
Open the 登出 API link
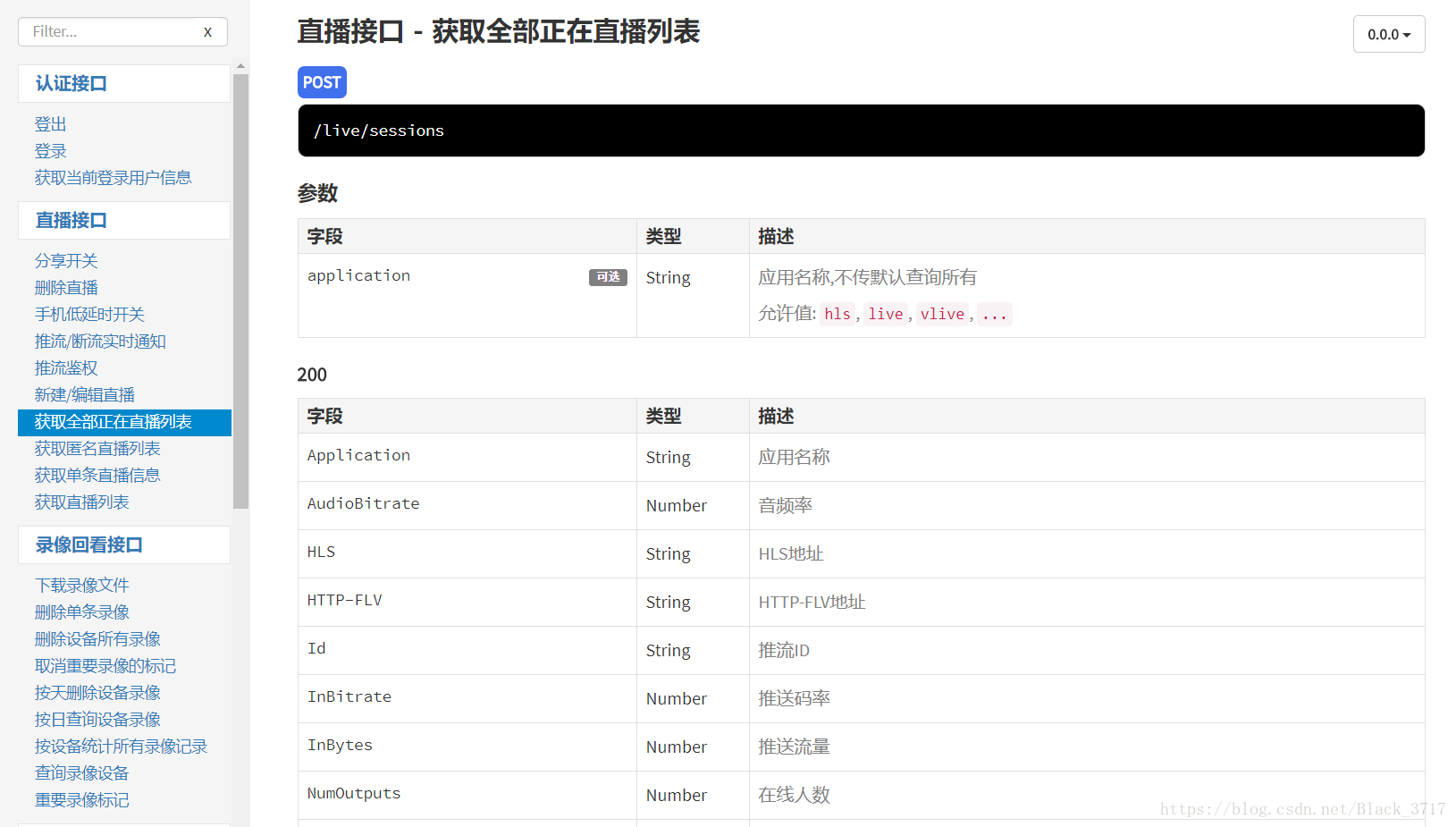pos(51,124)
